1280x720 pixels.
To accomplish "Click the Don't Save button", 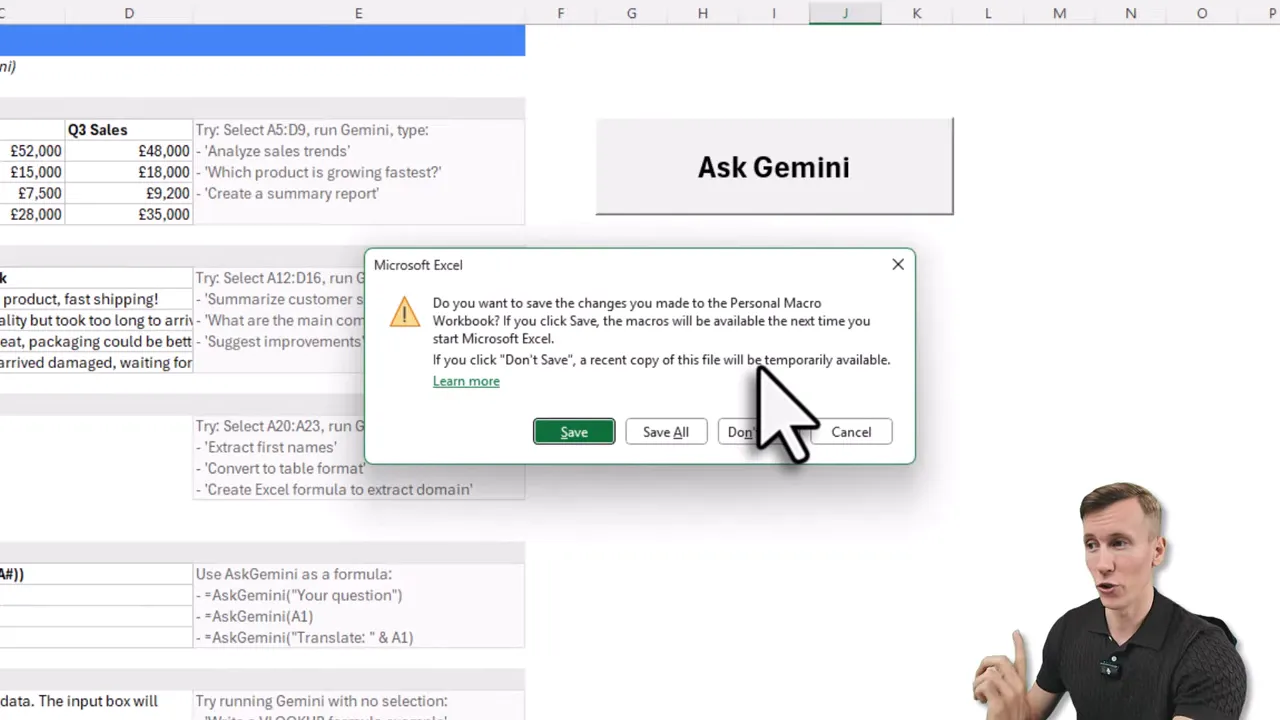I will click(x=762, y=431).
